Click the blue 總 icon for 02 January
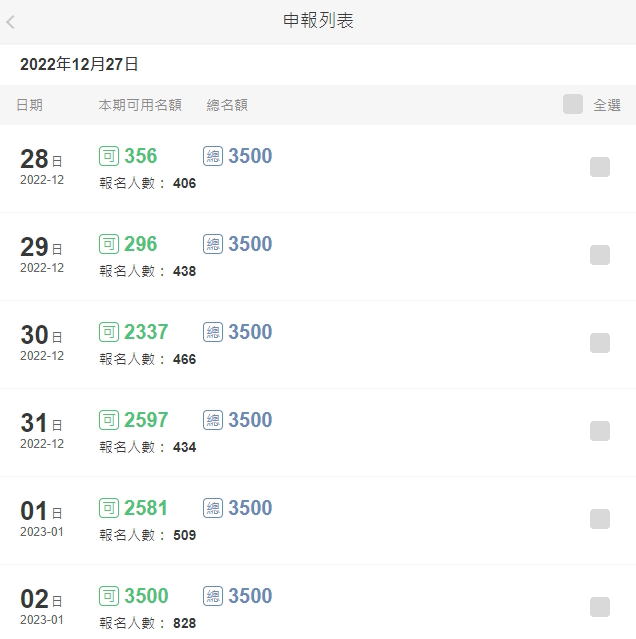Screen dimensions: 636x639 tap(213, 596)
